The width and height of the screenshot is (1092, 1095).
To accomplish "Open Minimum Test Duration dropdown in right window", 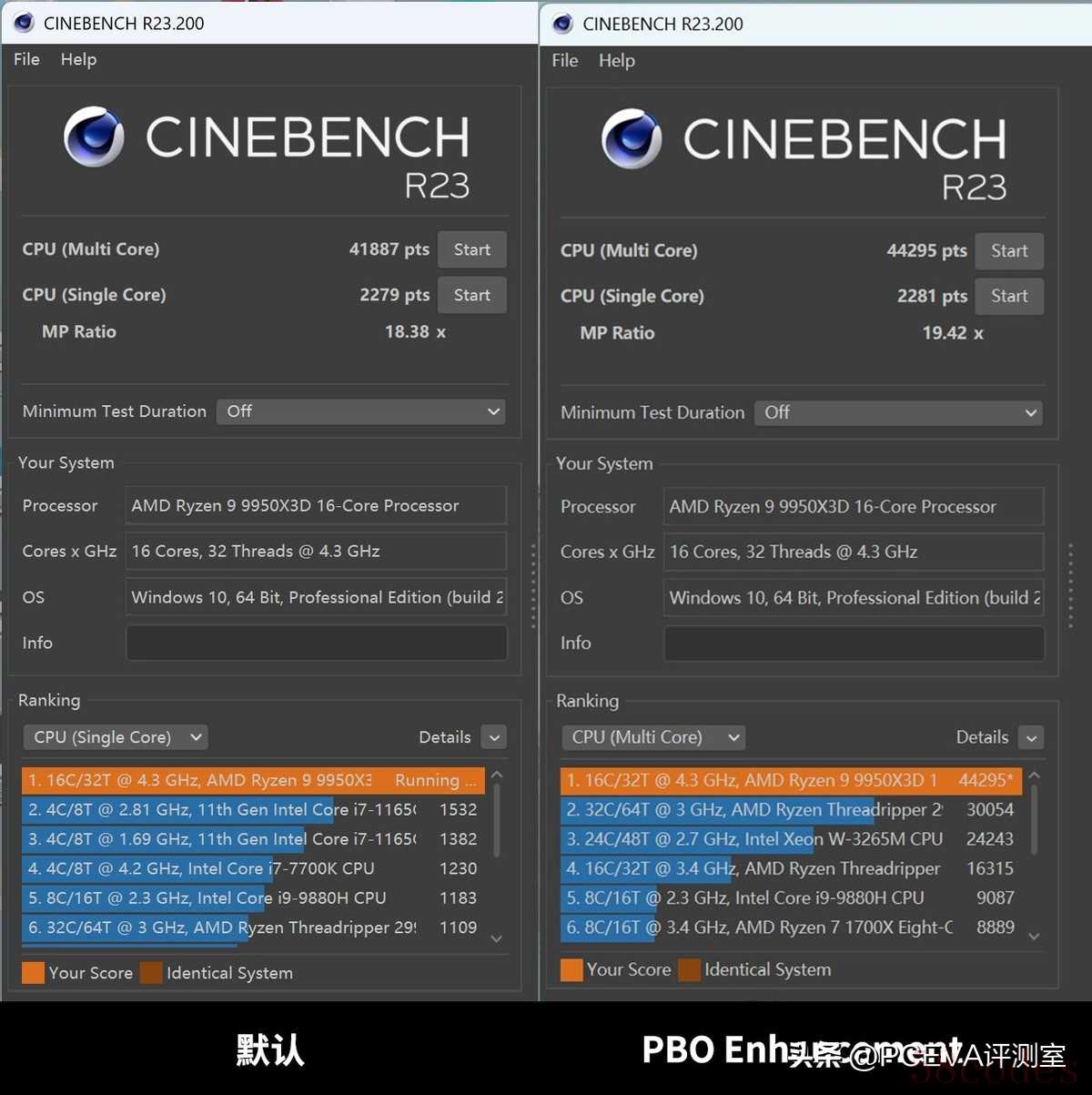I will click(898, 412).
